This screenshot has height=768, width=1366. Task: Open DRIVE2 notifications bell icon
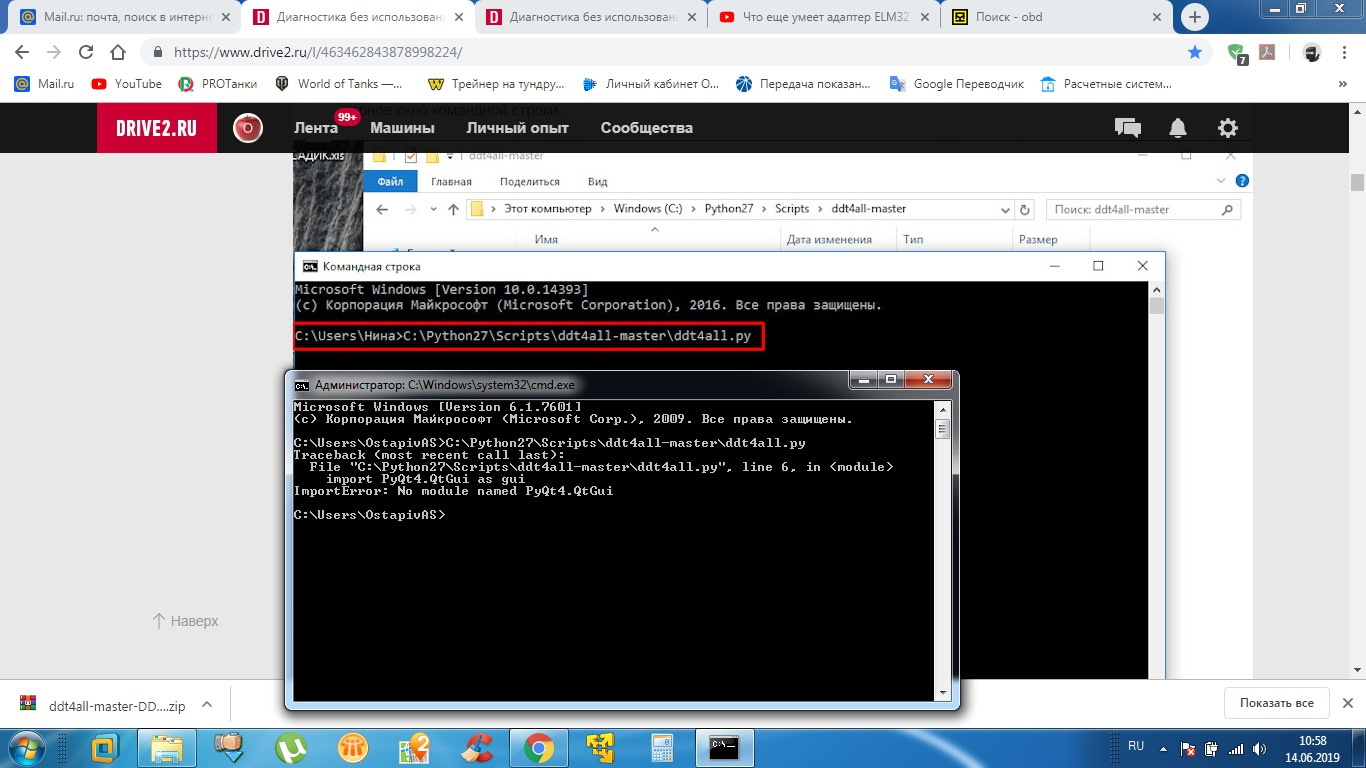click(x=1178, y=128)
